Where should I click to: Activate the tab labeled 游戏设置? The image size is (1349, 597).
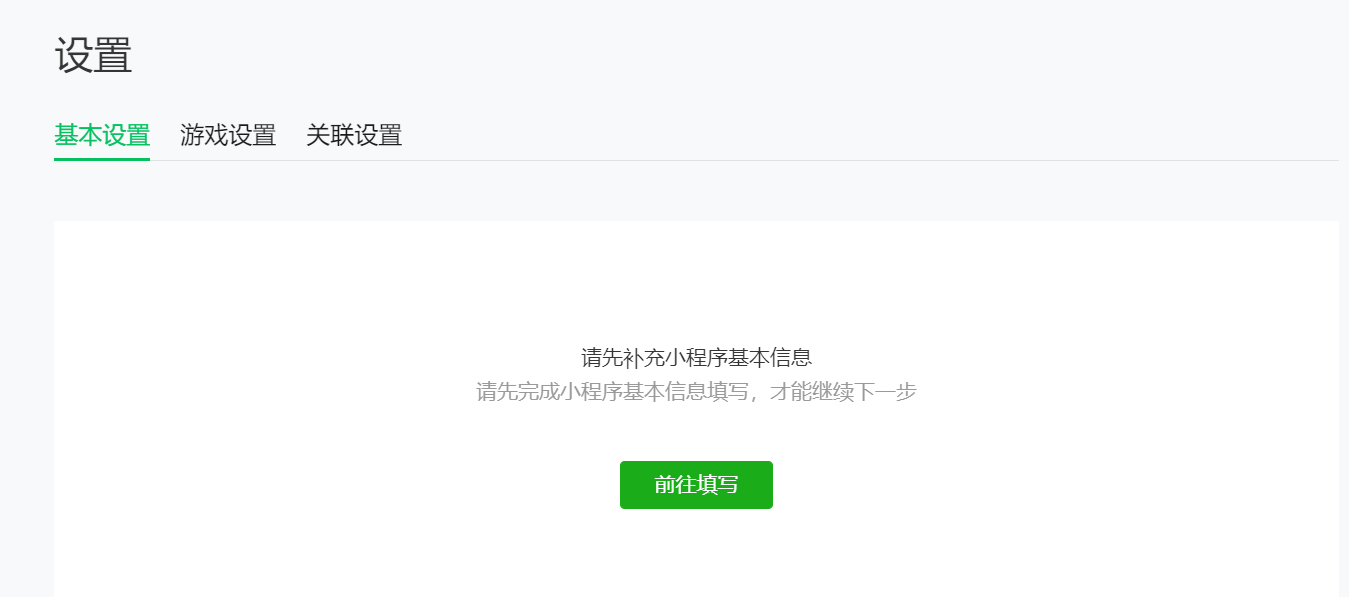coord(228,135)
